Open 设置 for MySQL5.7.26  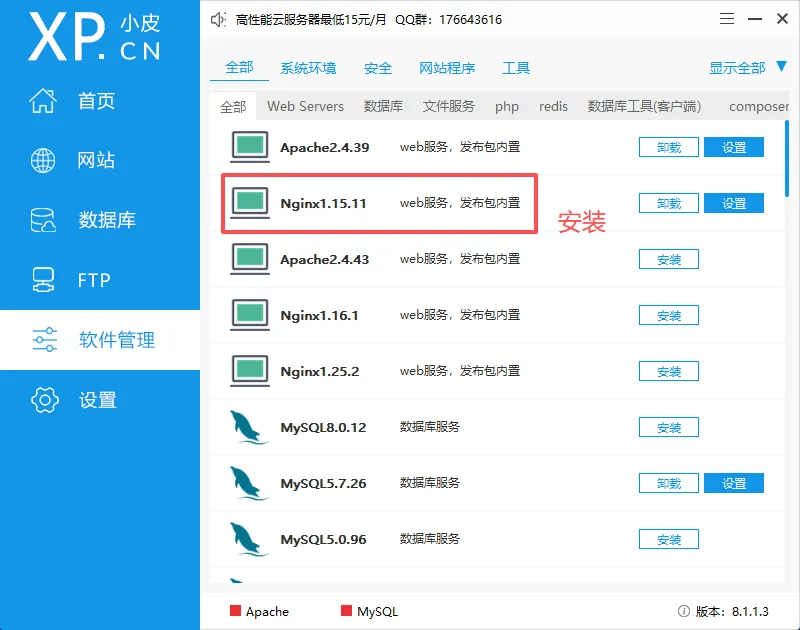click(x=734, y=483)
